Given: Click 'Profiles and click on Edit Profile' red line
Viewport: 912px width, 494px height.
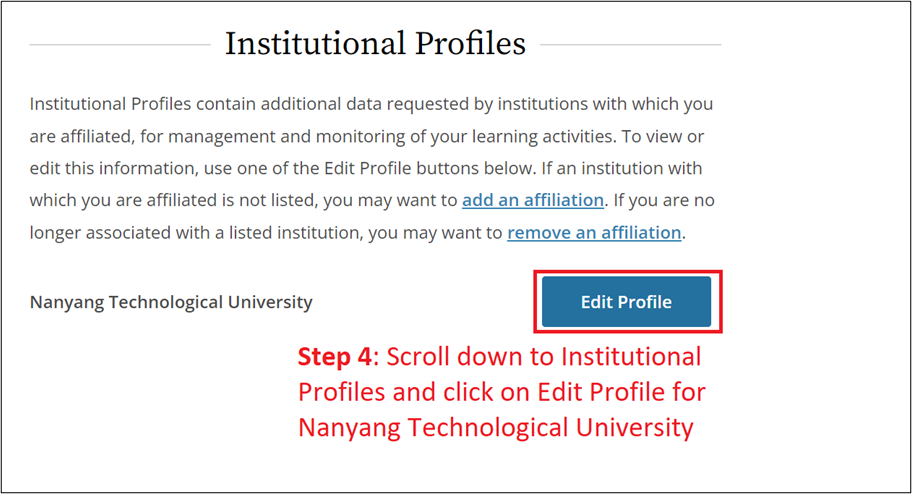Looking at the screenshot, I should [x=501, y=392].
